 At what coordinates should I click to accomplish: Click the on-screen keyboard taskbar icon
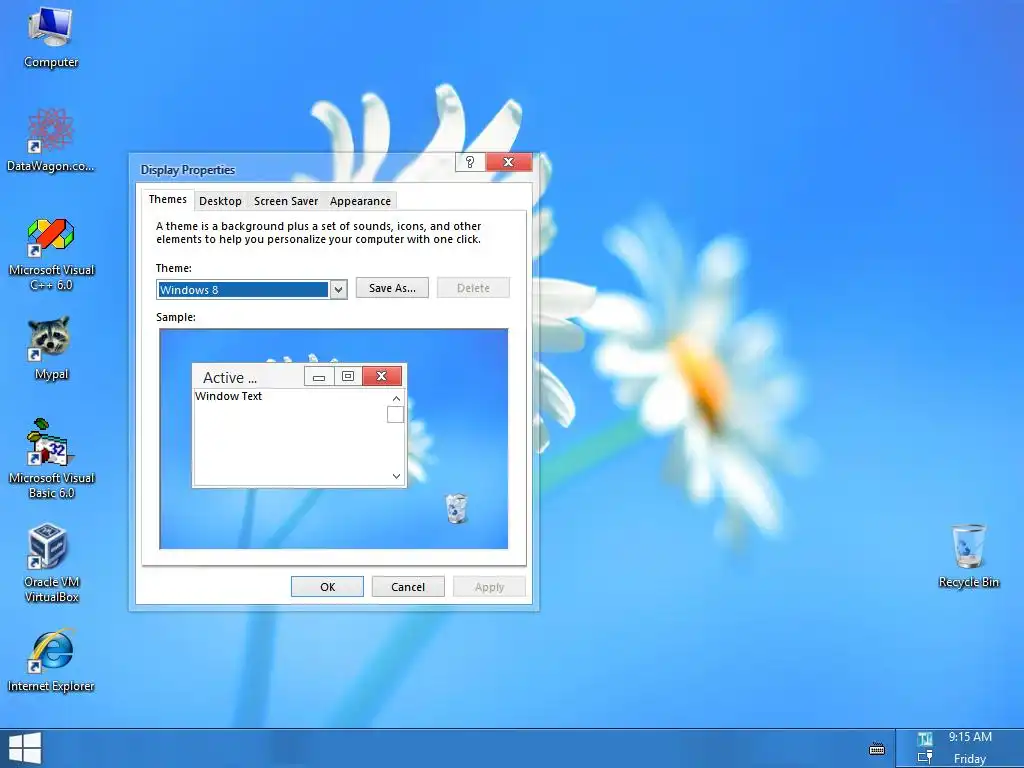click(877, 748)
